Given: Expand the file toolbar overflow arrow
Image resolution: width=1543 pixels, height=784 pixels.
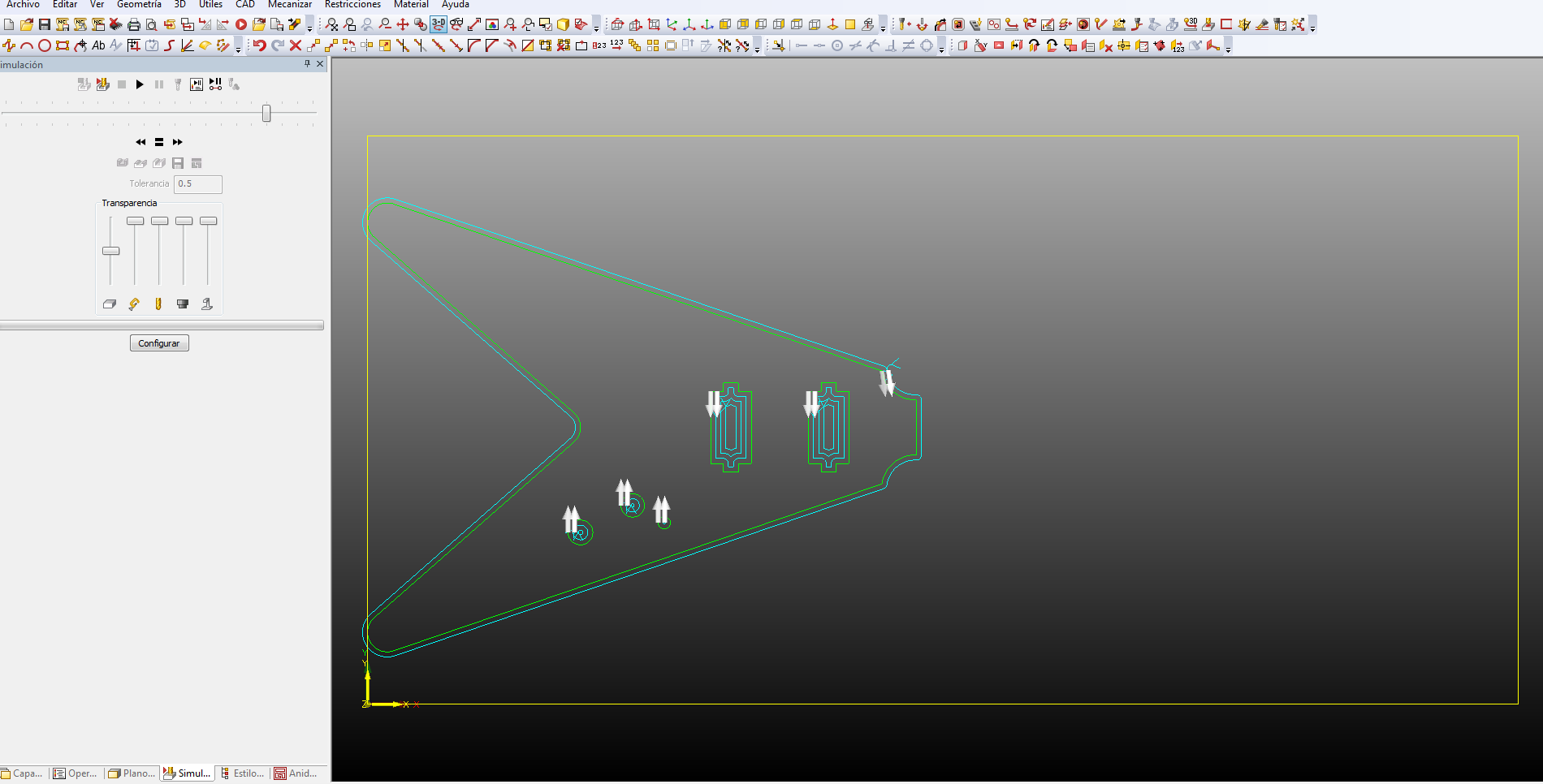Looking at the screenshot, I should pos(309,26).
